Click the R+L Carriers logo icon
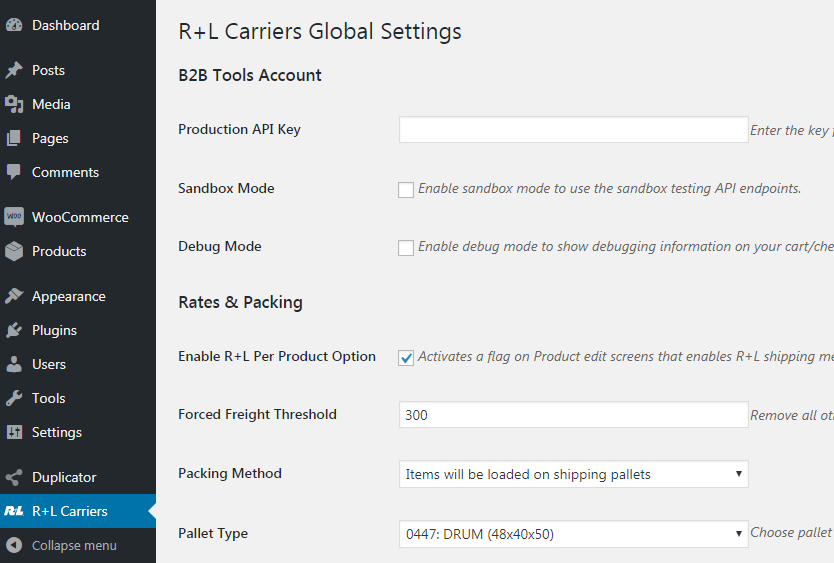 tap(14, 511)
